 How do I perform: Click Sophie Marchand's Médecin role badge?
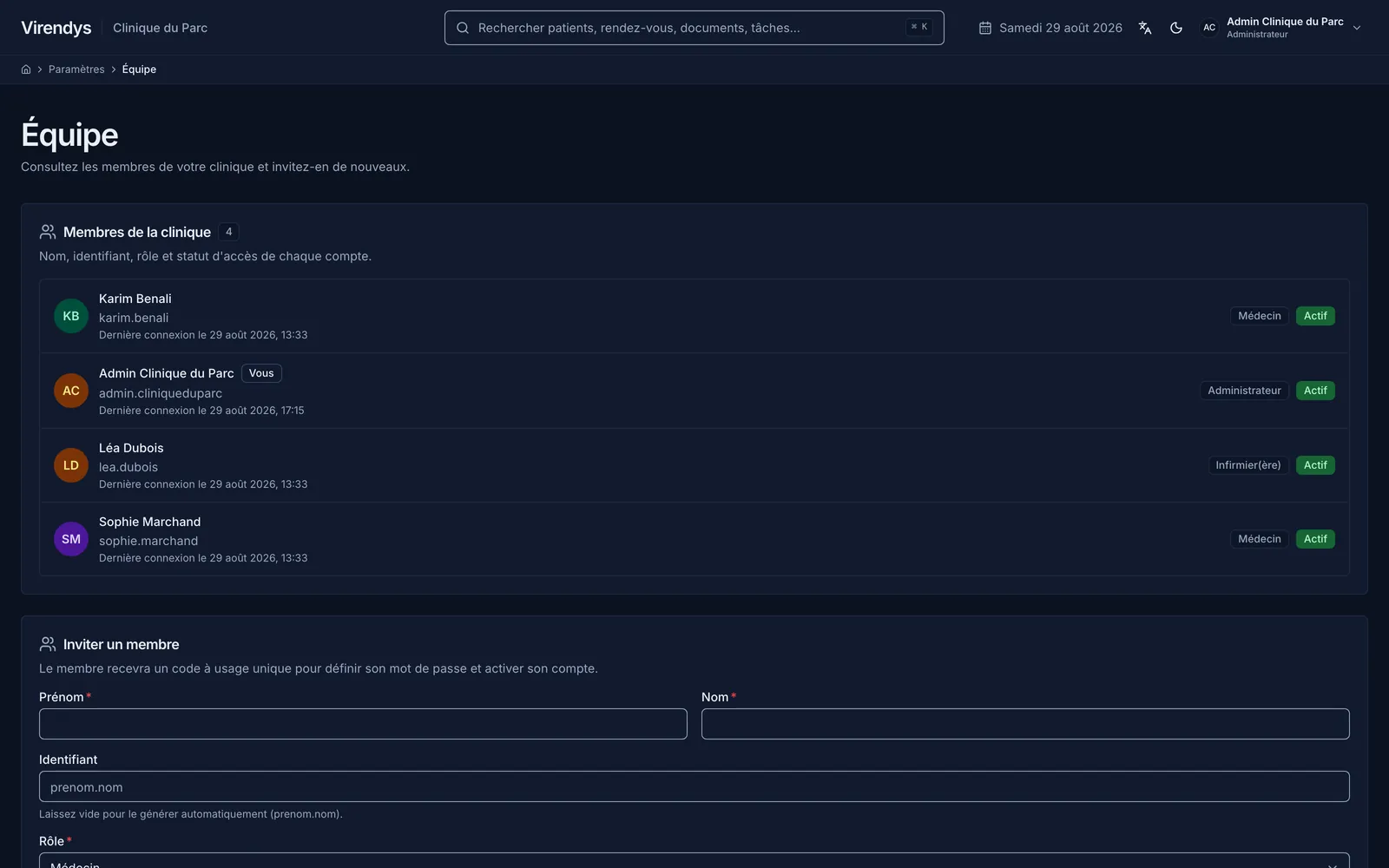pos(1260,539)
